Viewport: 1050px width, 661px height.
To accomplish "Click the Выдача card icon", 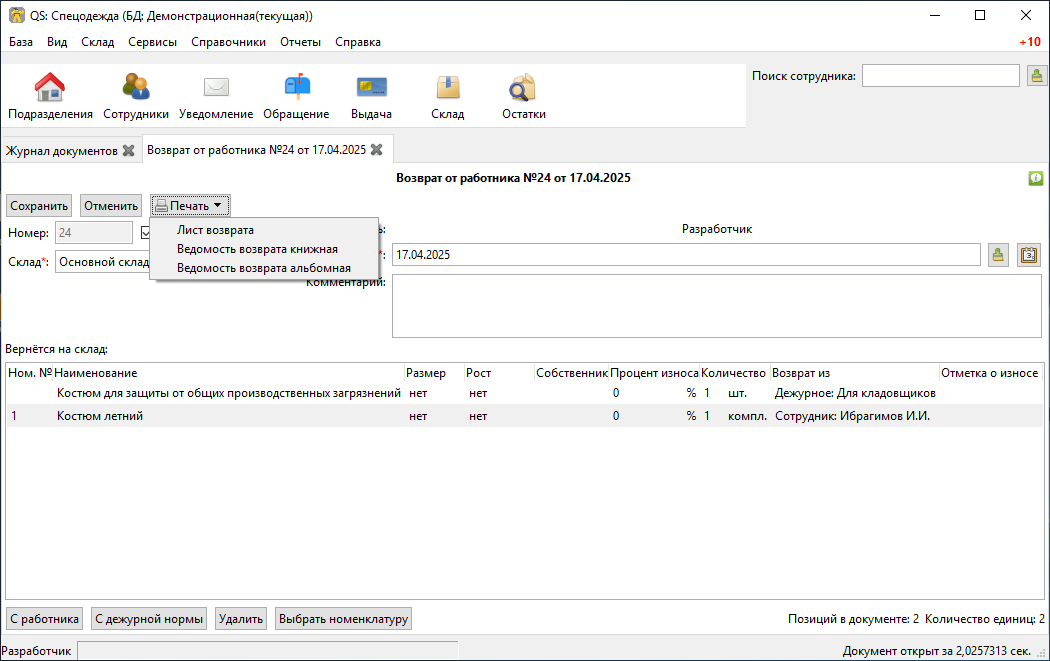I will pos(372,88).
